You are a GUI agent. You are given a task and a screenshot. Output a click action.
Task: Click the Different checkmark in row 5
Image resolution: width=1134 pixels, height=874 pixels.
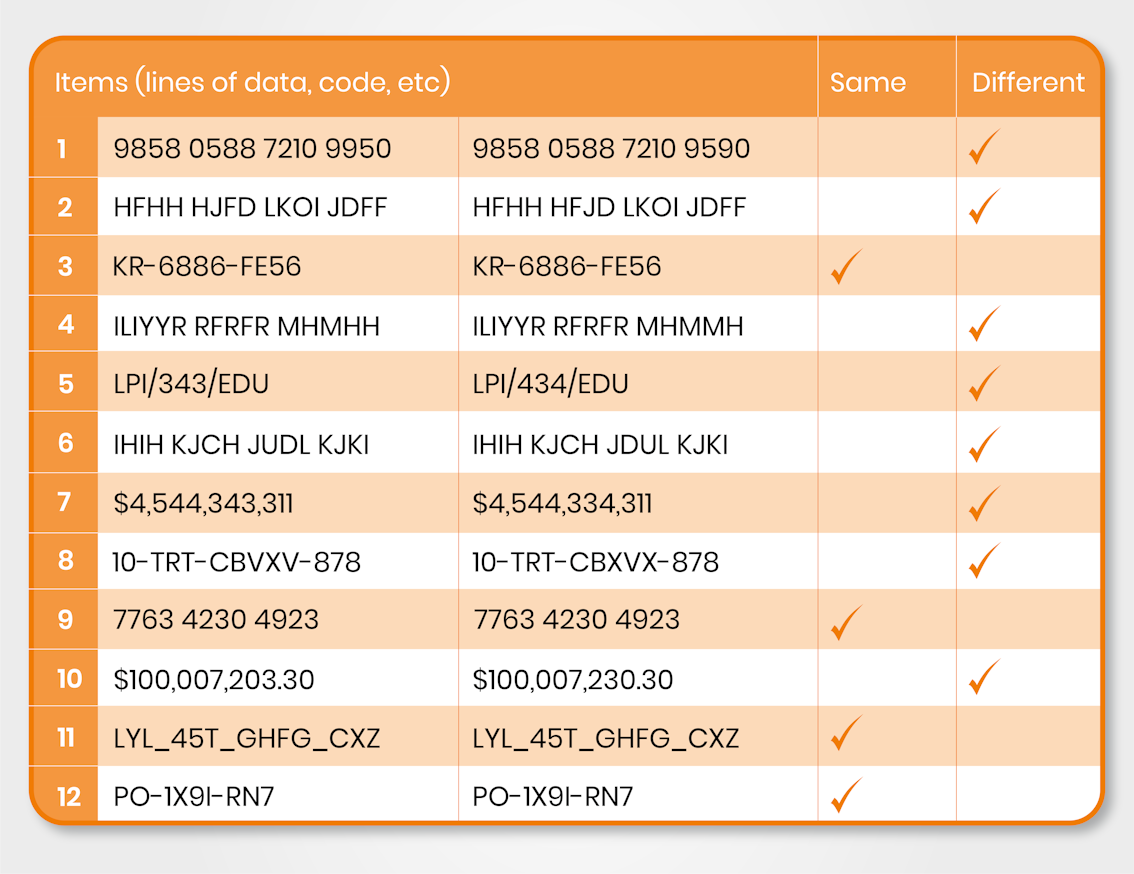click(984, 383)
